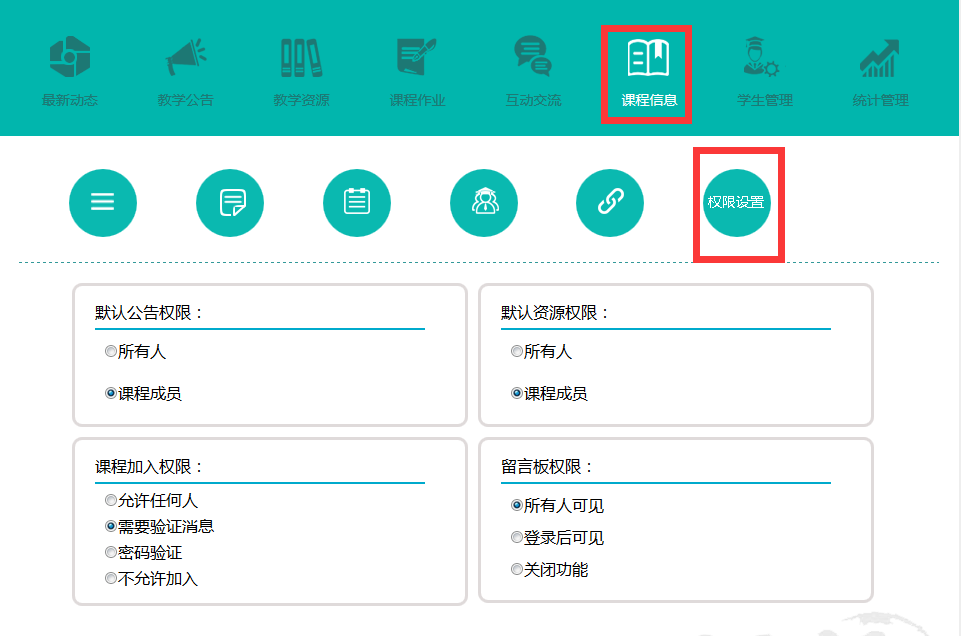Select 关闭功能 for message board

tap(517, 570)
